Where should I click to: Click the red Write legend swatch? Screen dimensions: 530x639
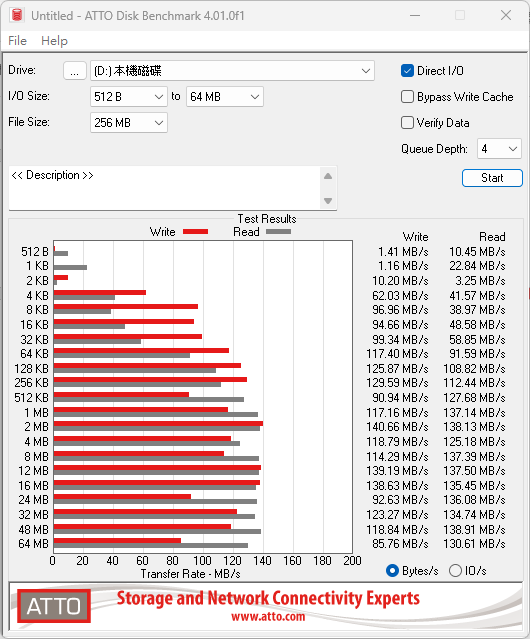pos(196,232)
